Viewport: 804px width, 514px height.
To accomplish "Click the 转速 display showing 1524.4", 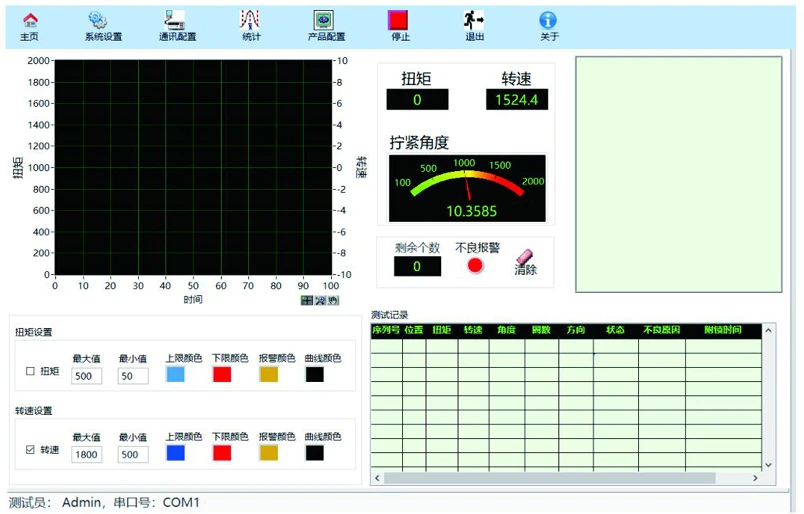I will [517, 100].
